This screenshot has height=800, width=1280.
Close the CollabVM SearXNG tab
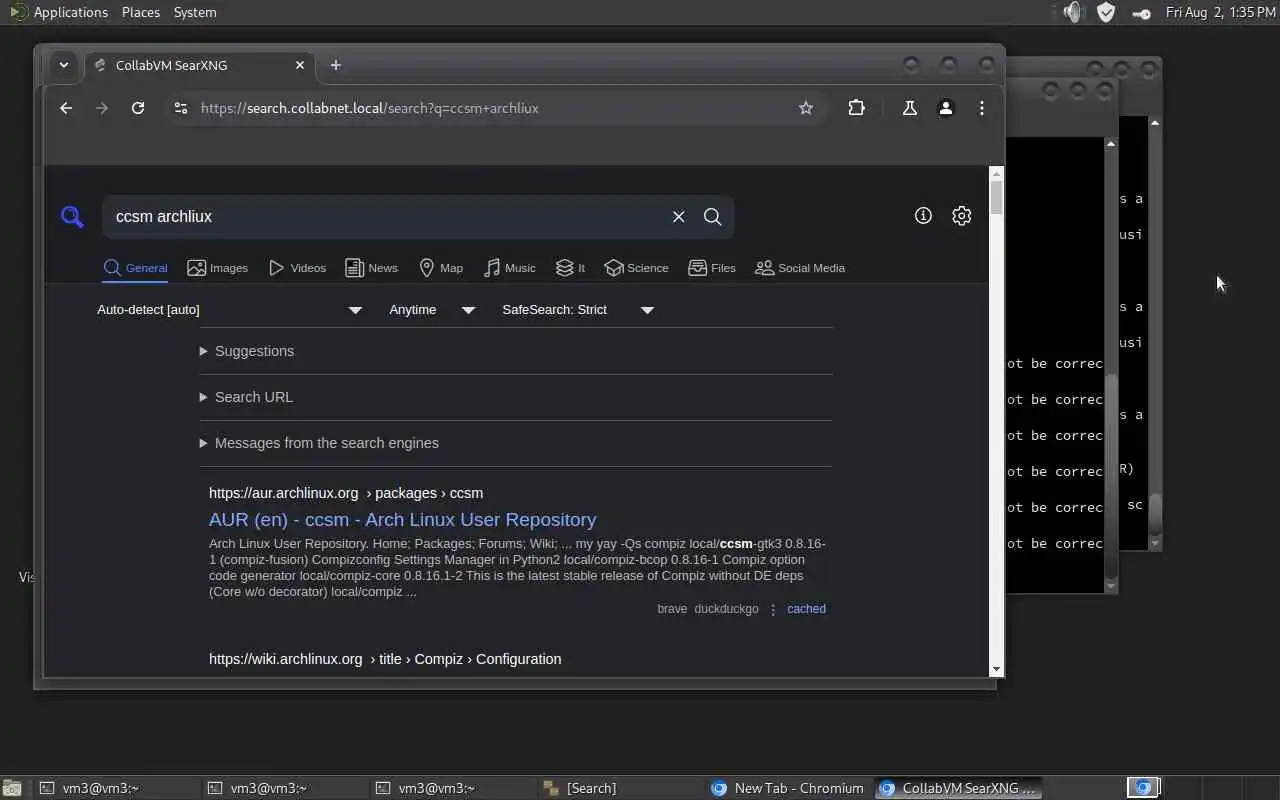(x=300, y=65)
